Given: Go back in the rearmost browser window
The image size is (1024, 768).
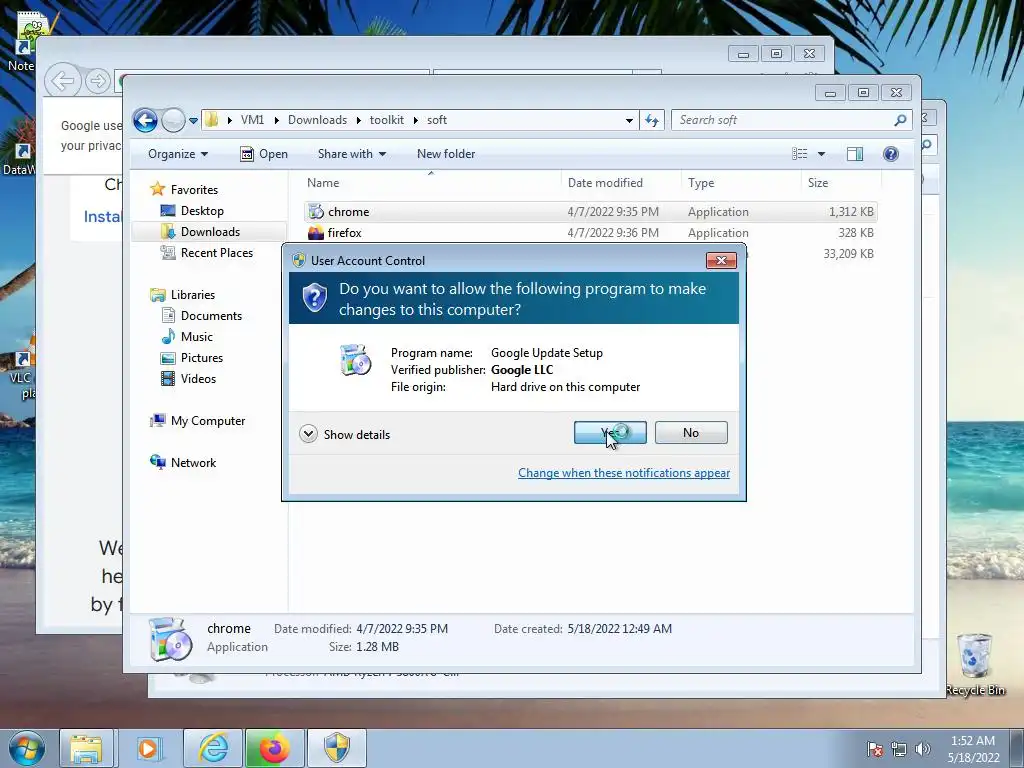Looking at the screenshot, I should point(62,81).
